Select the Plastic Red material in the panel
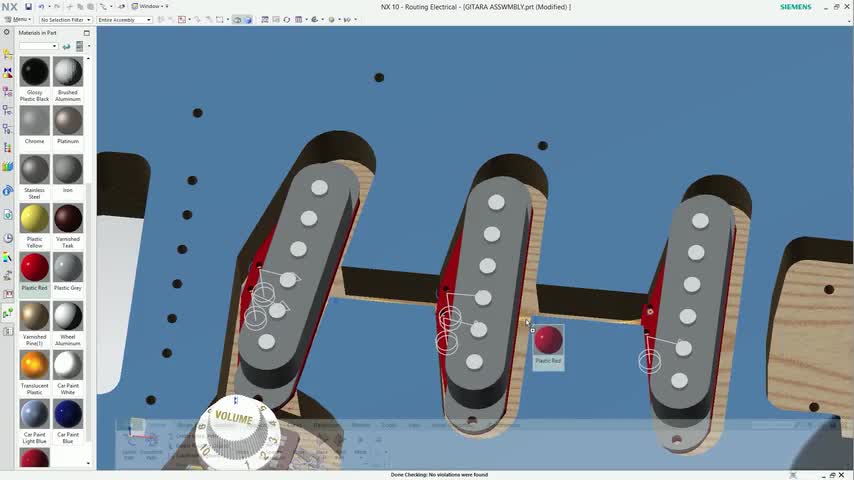This screenshot has width=854, height=480. [x=34, y=272]
